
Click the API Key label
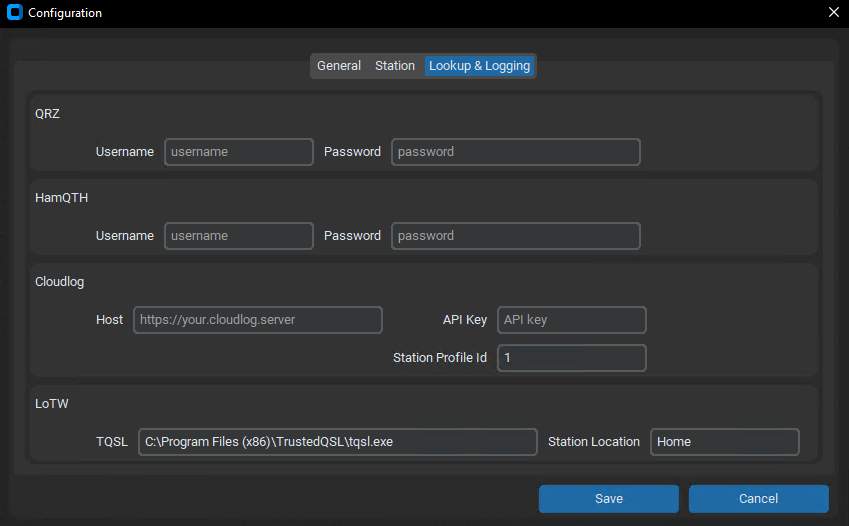465,320
